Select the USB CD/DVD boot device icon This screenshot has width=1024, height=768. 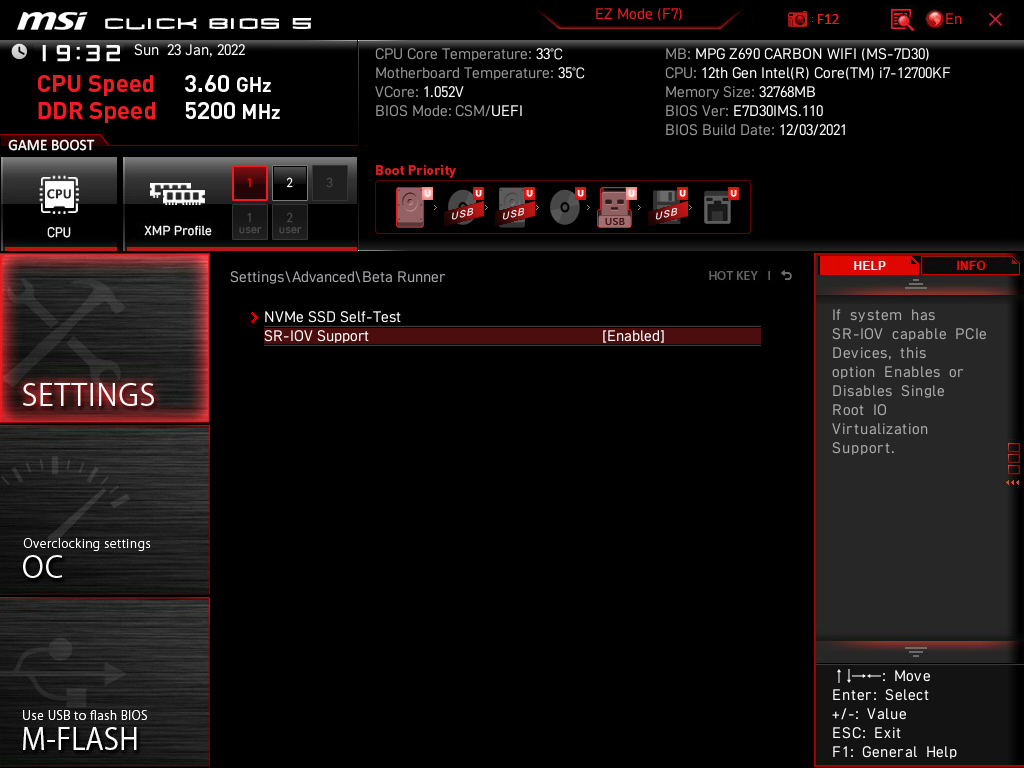click(x=464, y=207)
